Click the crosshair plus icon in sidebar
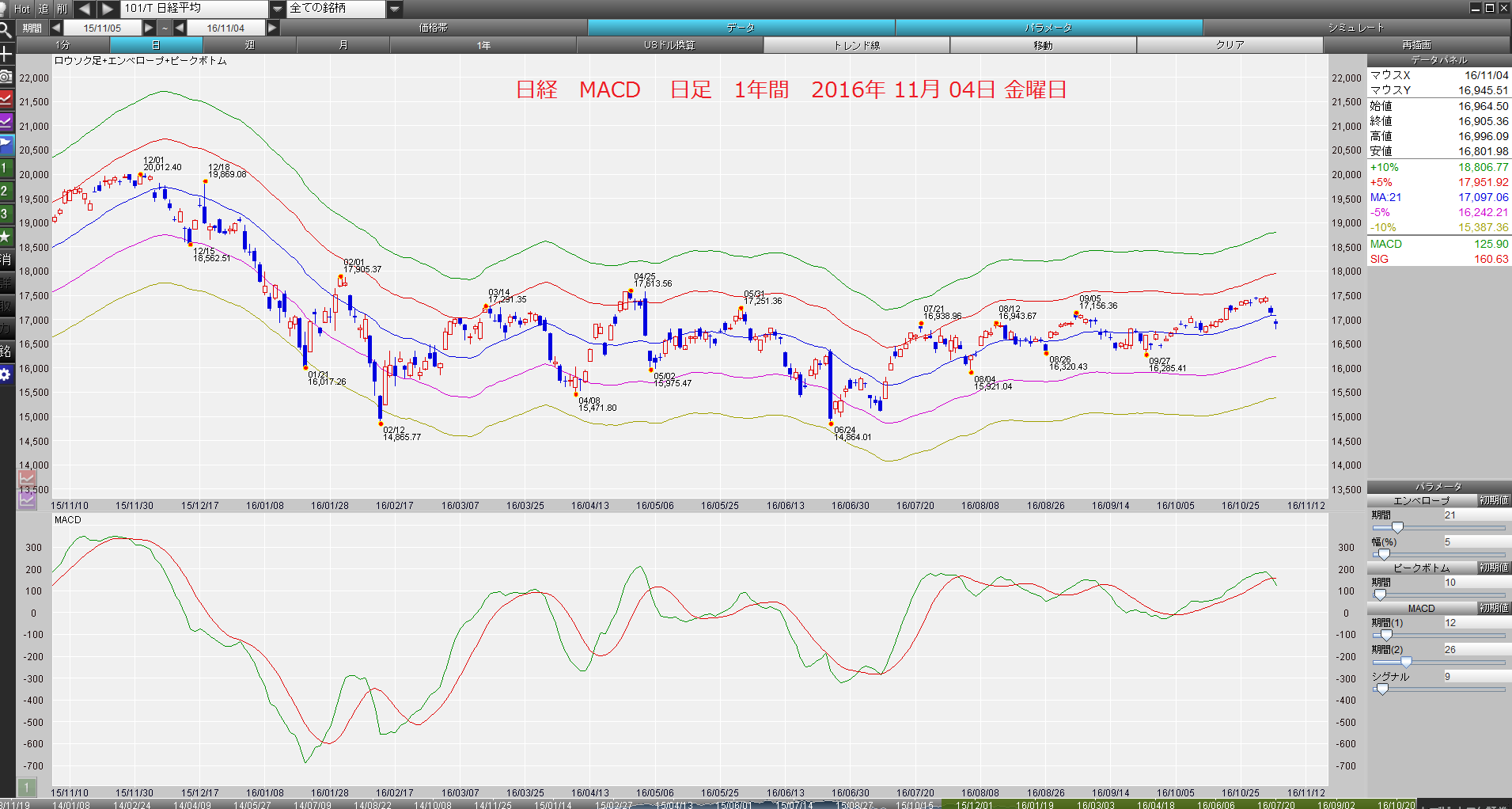This screenshot has width=1512, height=809. coord(6,54)
